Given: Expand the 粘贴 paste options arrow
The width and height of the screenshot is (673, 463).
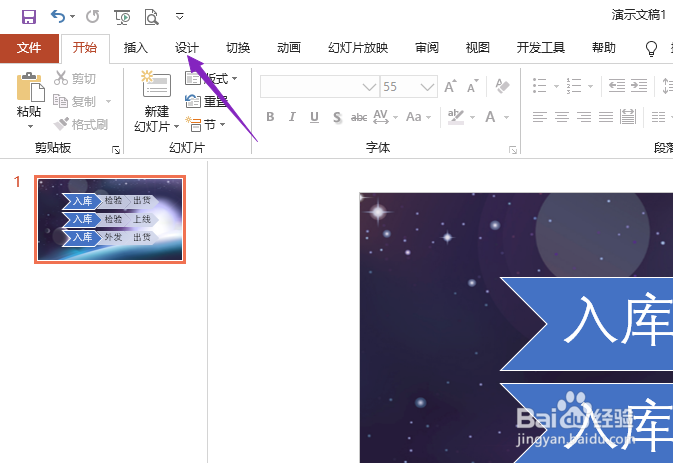Looking at the screenshot, I should 30,127.
